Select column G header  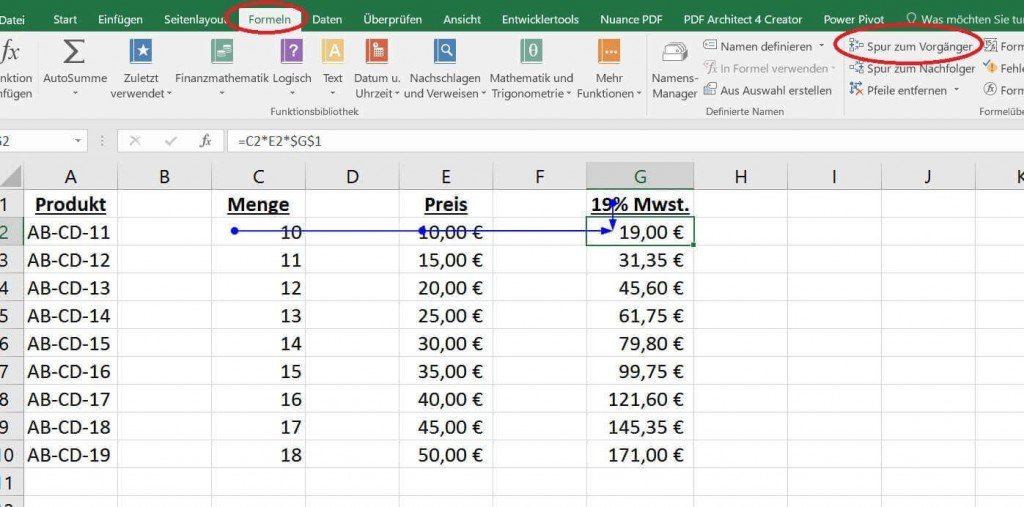(640, 176)
